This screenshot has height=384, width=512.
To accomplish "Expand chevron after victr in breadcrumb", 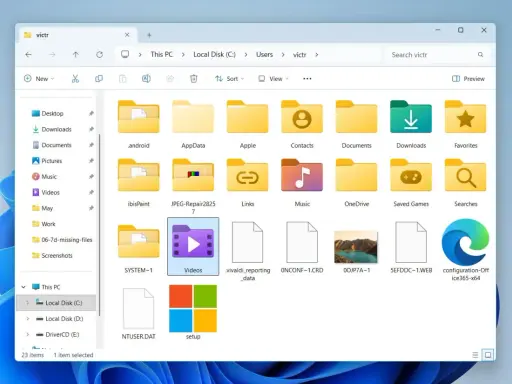I will tap(317, 55).
